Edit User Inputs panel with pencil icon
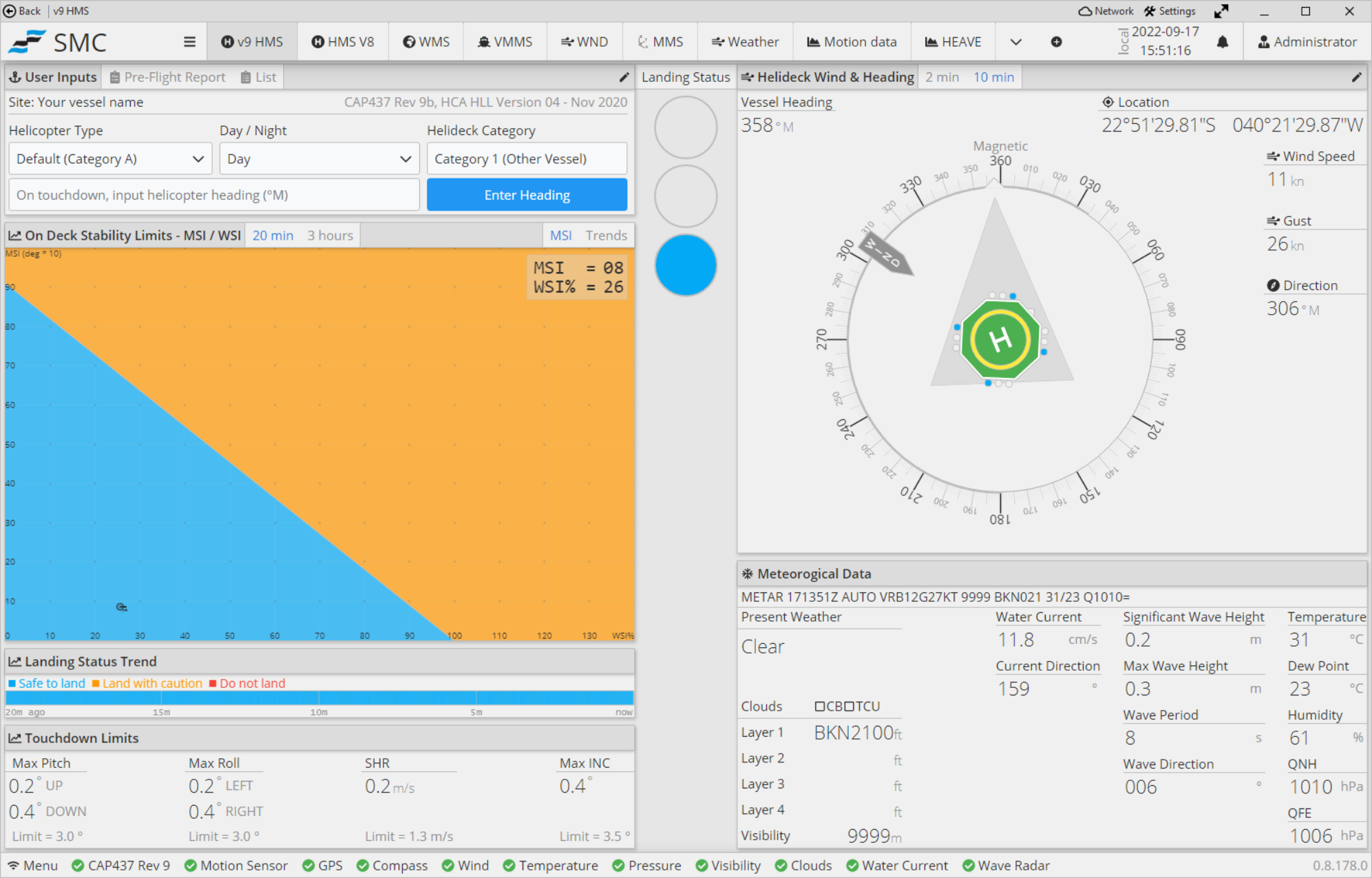1372x878 pixels. pyautogui.click(x=624, y=77)
